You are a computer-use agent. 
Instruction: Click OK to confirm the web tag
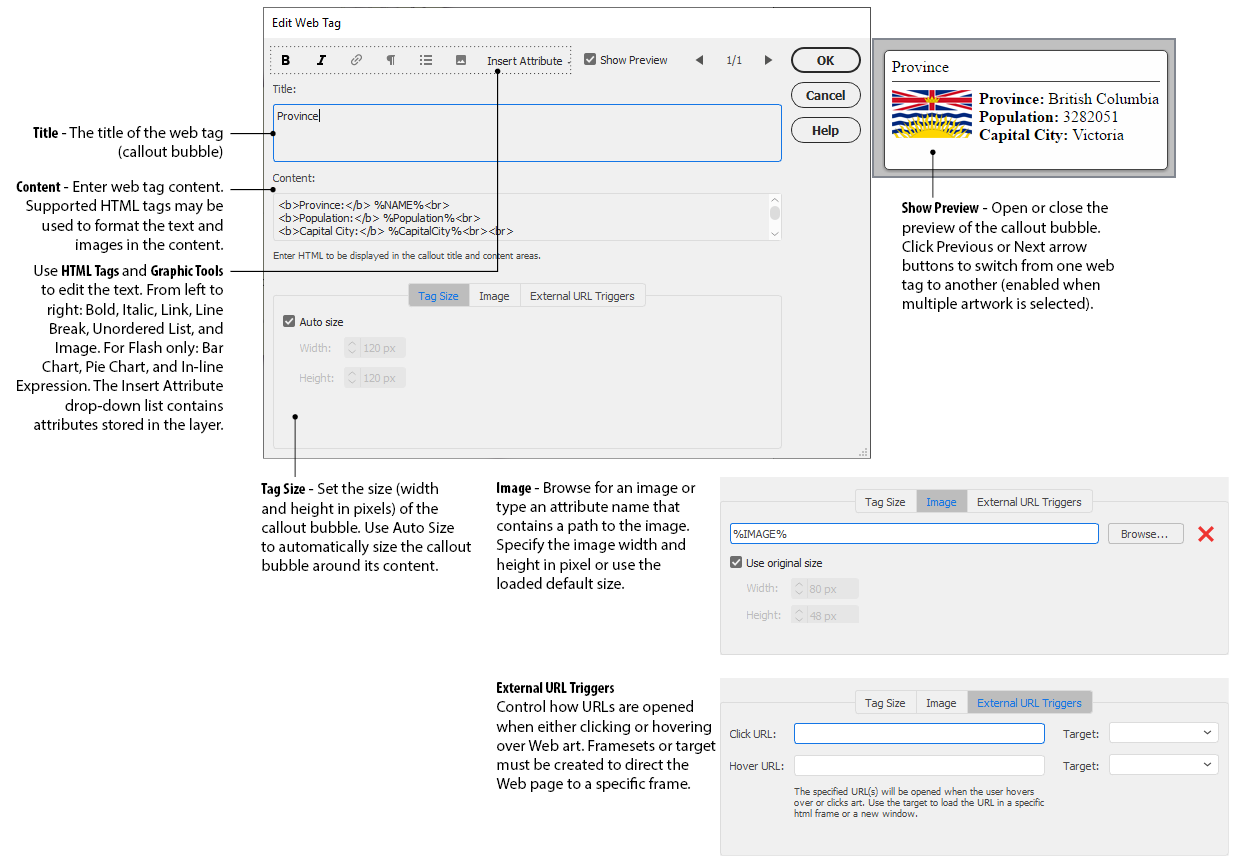(825, 60)
